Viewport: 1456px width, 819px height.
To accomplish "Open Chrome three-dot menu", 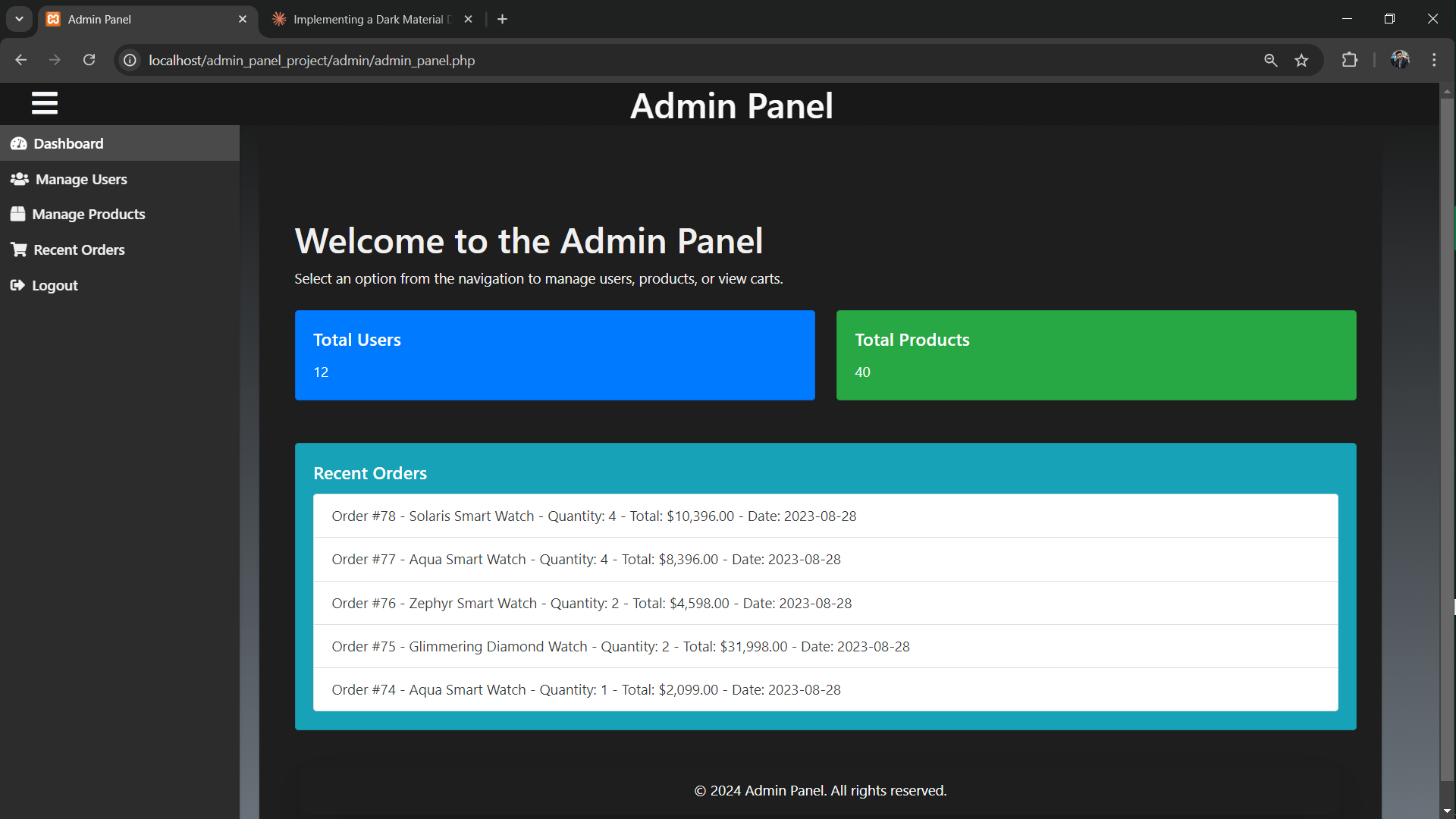I will pos(1433,60).
